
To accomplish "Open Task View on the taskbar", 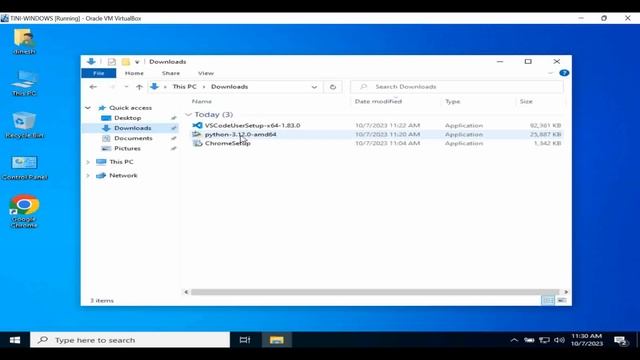I will tap(244, 340).
